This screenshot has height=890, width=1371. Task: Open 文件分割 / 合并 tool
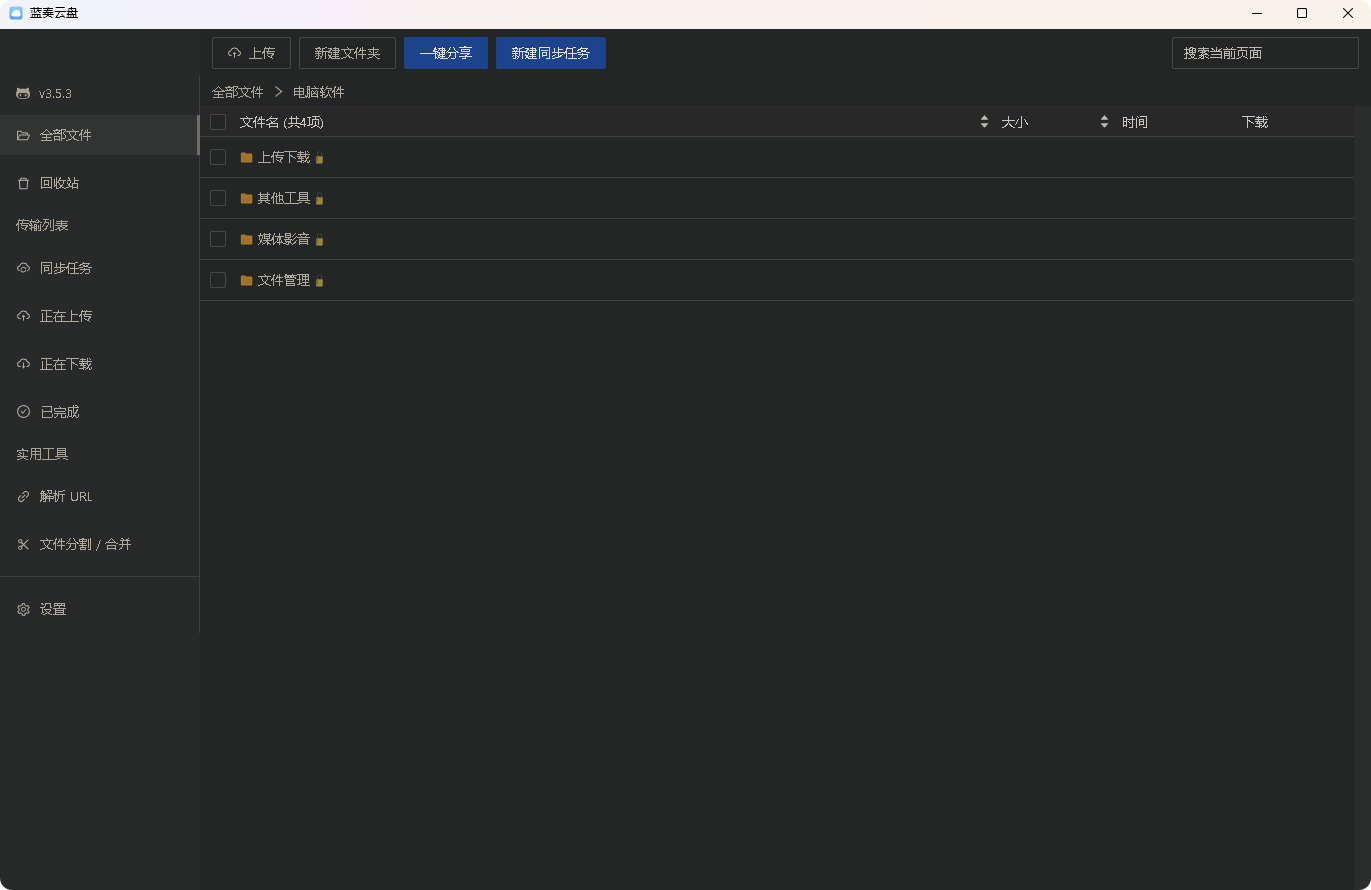click(x=99, y=544)
